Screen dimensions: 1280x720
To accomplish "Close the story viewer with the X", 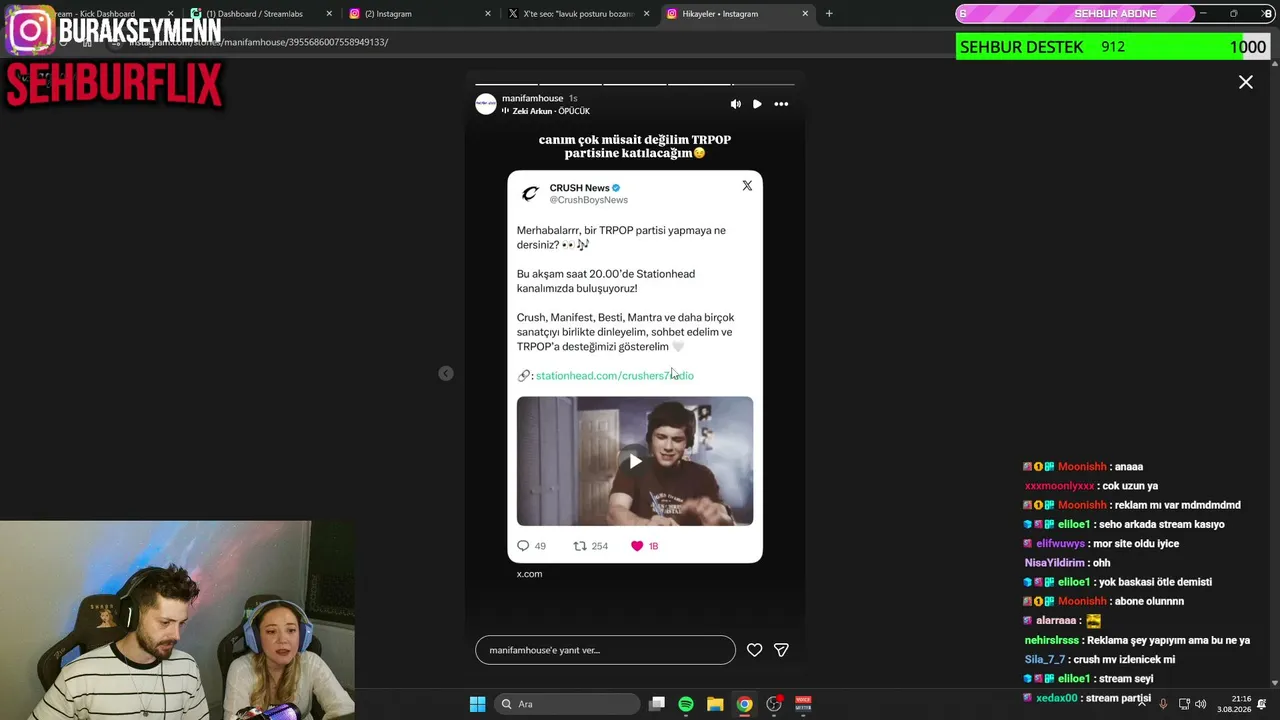I will [1246, 82].
